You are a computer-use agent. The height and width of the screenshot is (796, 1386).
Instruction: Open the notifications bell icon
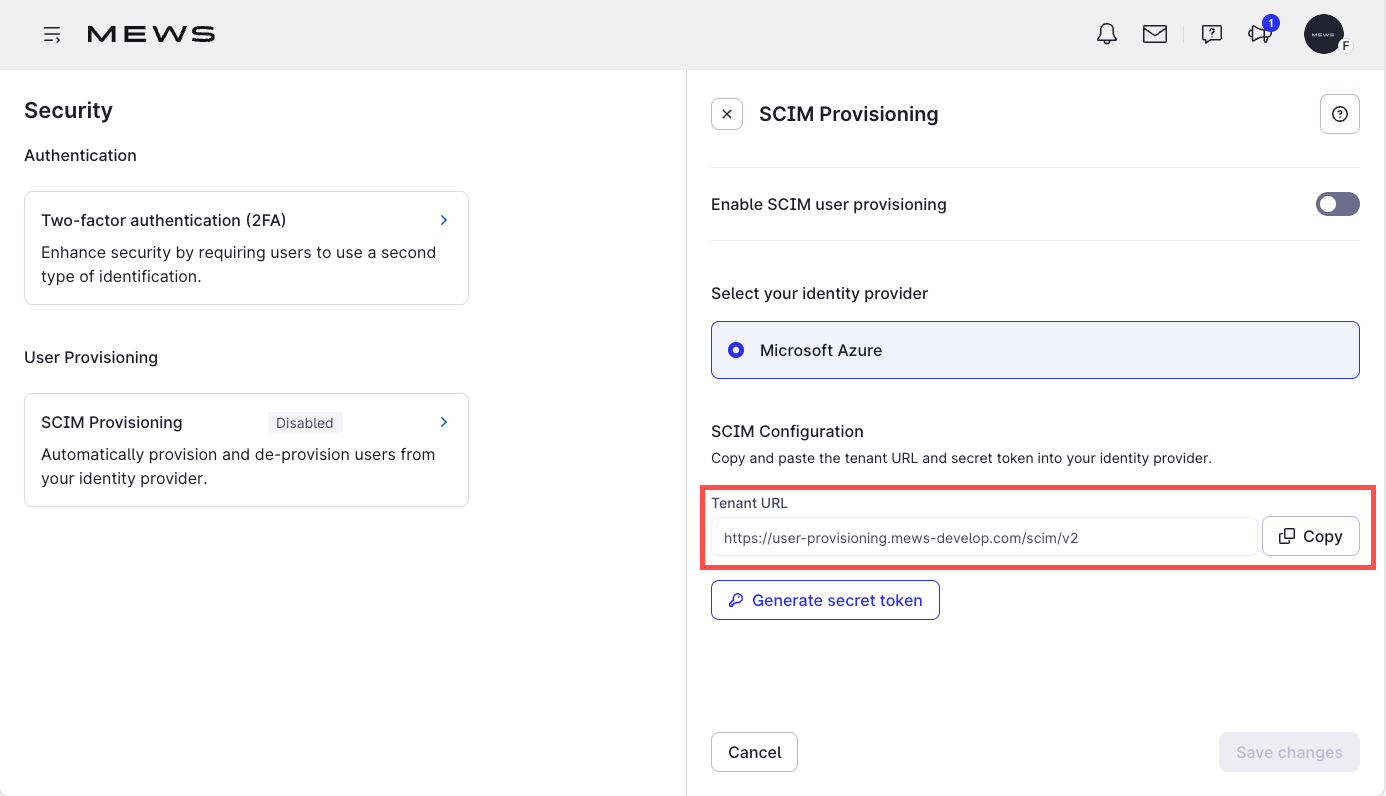1106,34
